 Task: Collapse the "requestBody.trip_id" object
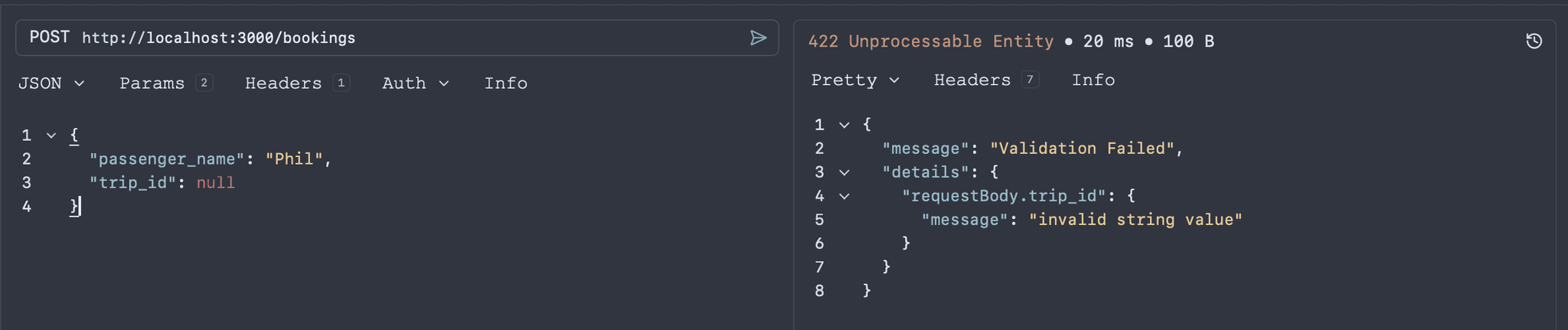pyautogui.click(x=844, y=196)
